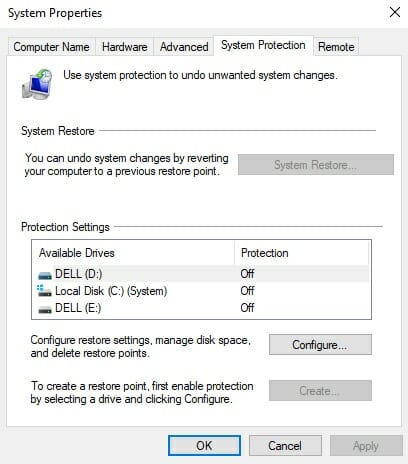
Task: Select the DELL (D:) drive row
Action: click(x=201, y=274)
